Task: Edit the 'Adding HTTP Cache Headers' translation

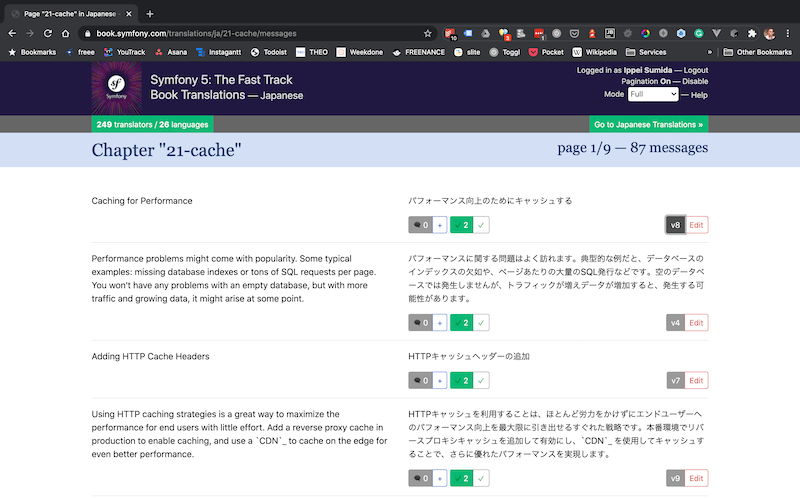Action: tap(696, 381)
